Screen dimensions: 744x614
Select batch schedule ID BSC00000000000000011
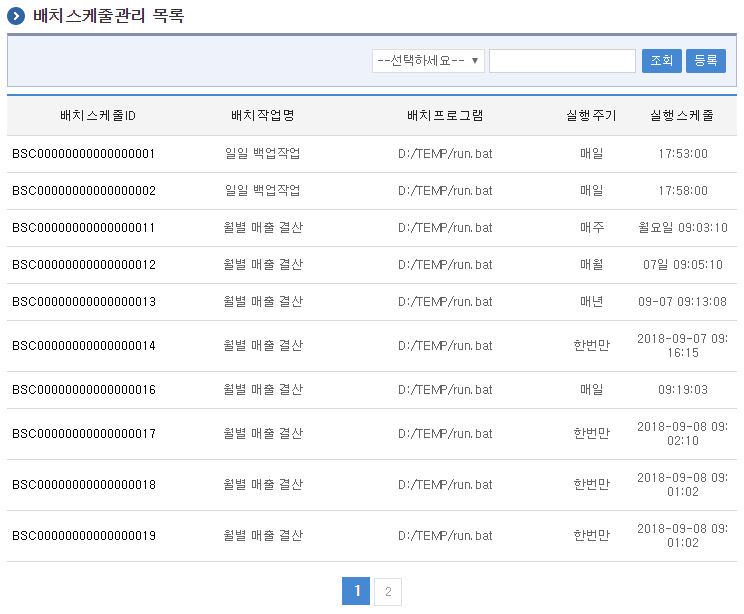(x=84, y=228)
